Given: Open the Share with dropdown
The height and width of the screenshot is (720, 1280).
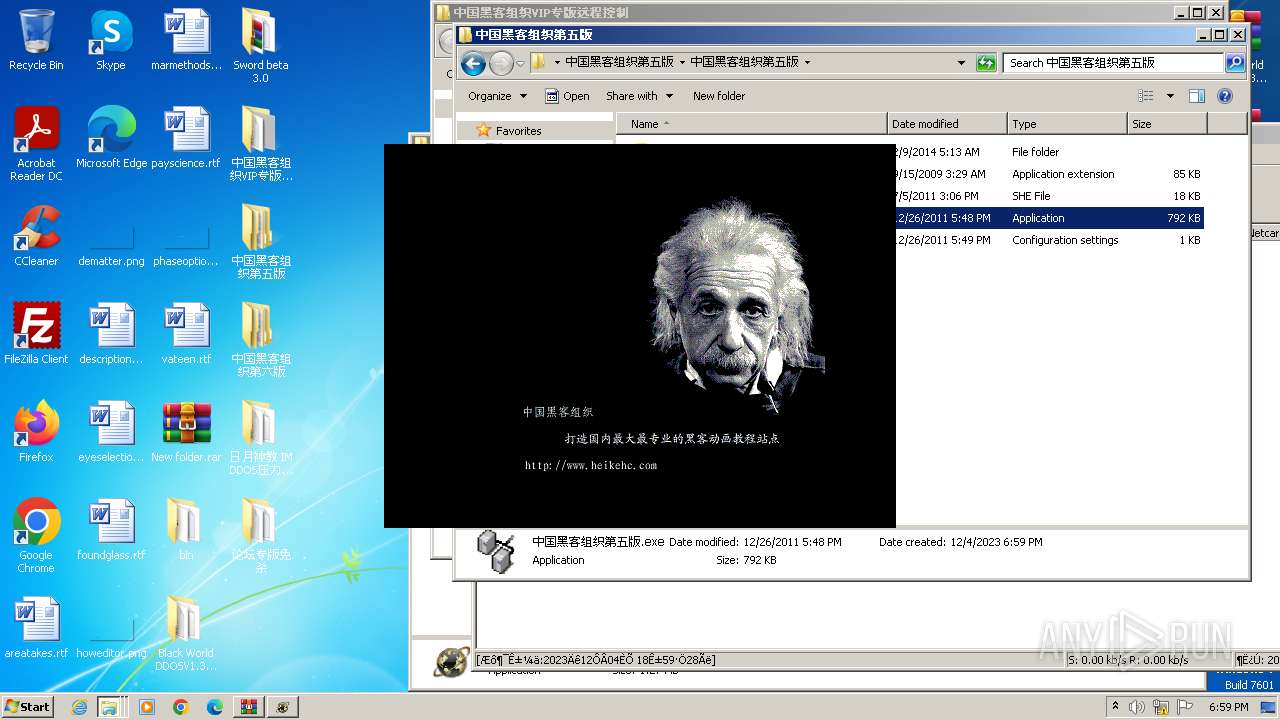Looking at the screenshot, I should pos(638,96).
